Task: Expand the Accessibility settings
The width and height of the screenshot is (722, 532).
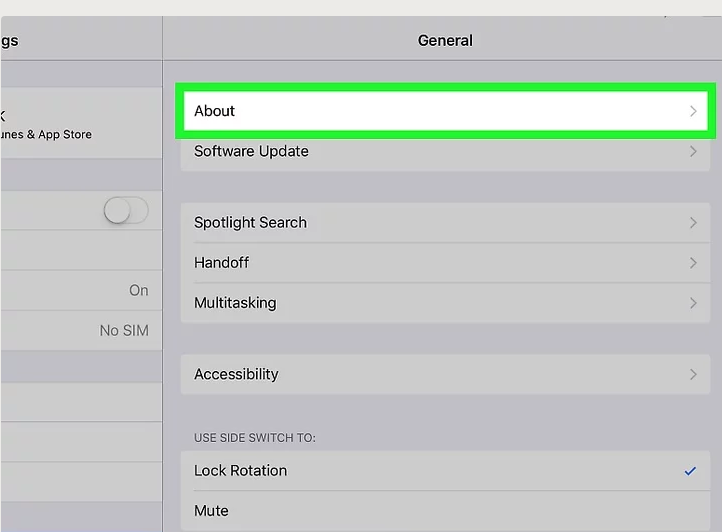Action: (236, 374)
